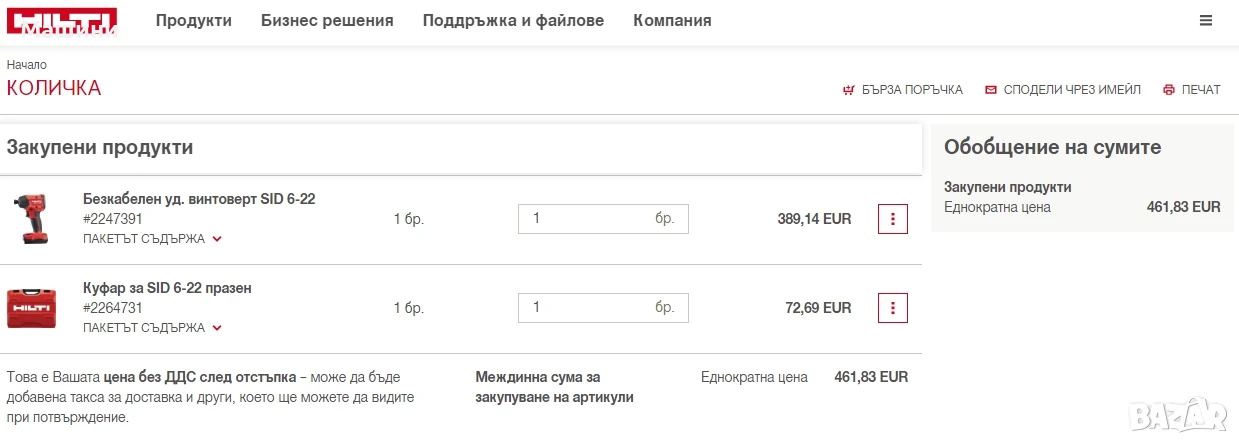Open product link Куфар за SID 6-22 празен
Viewport: 1239px width, 444px height.
[167, 288]
